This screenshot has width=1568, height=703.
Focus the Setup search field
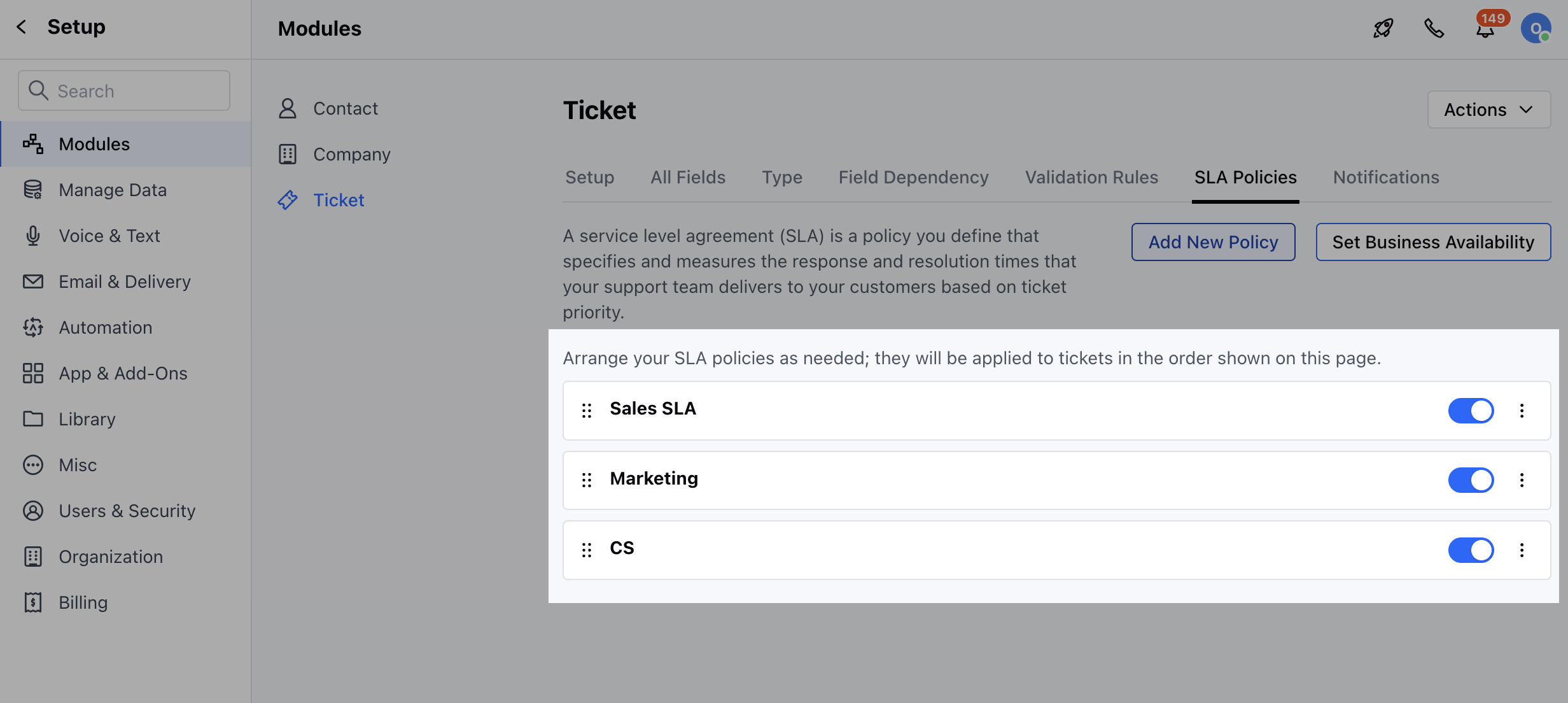124,90
